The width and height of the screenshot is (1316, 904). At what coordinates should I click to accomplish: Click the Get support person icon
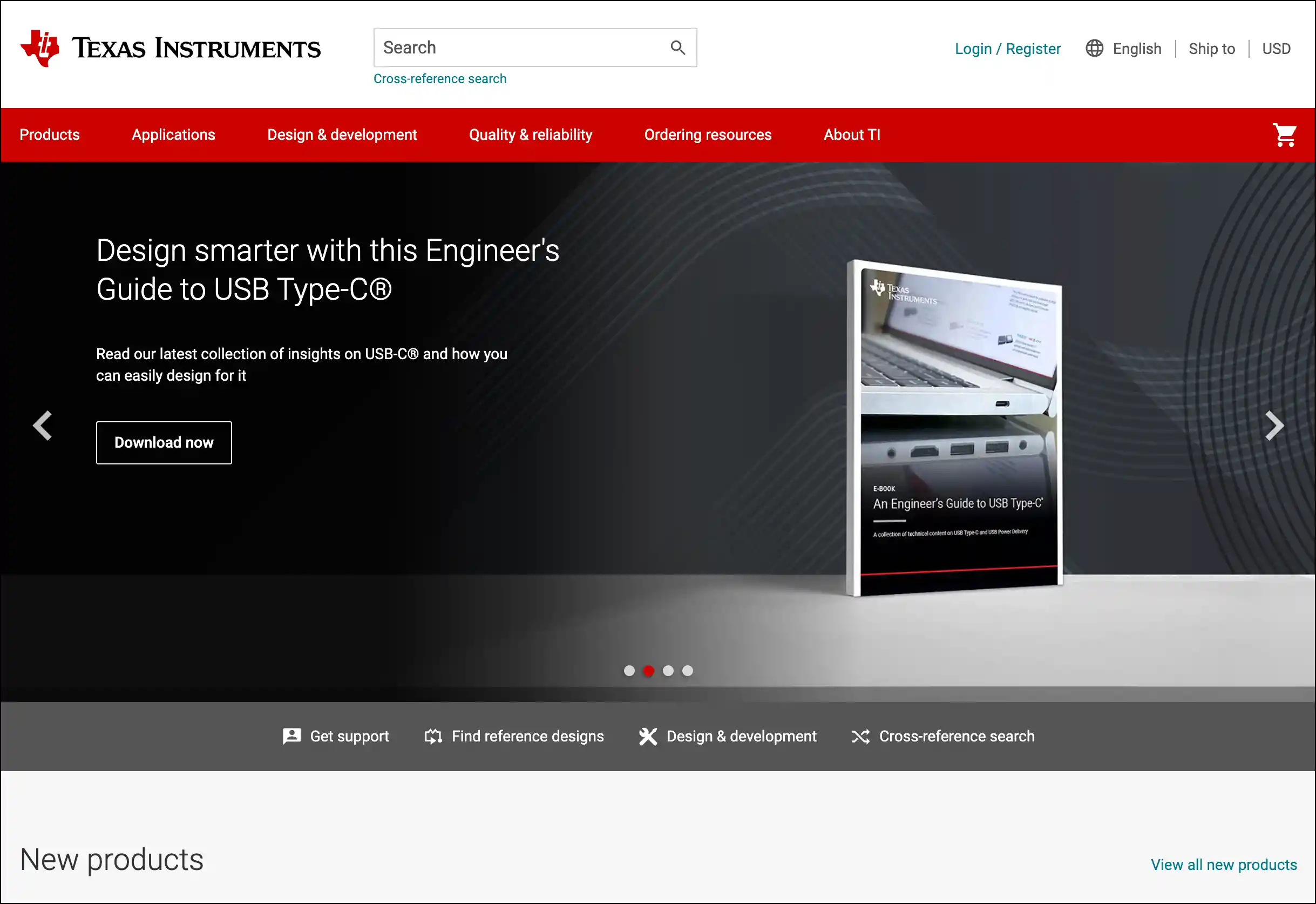[291, 737]
